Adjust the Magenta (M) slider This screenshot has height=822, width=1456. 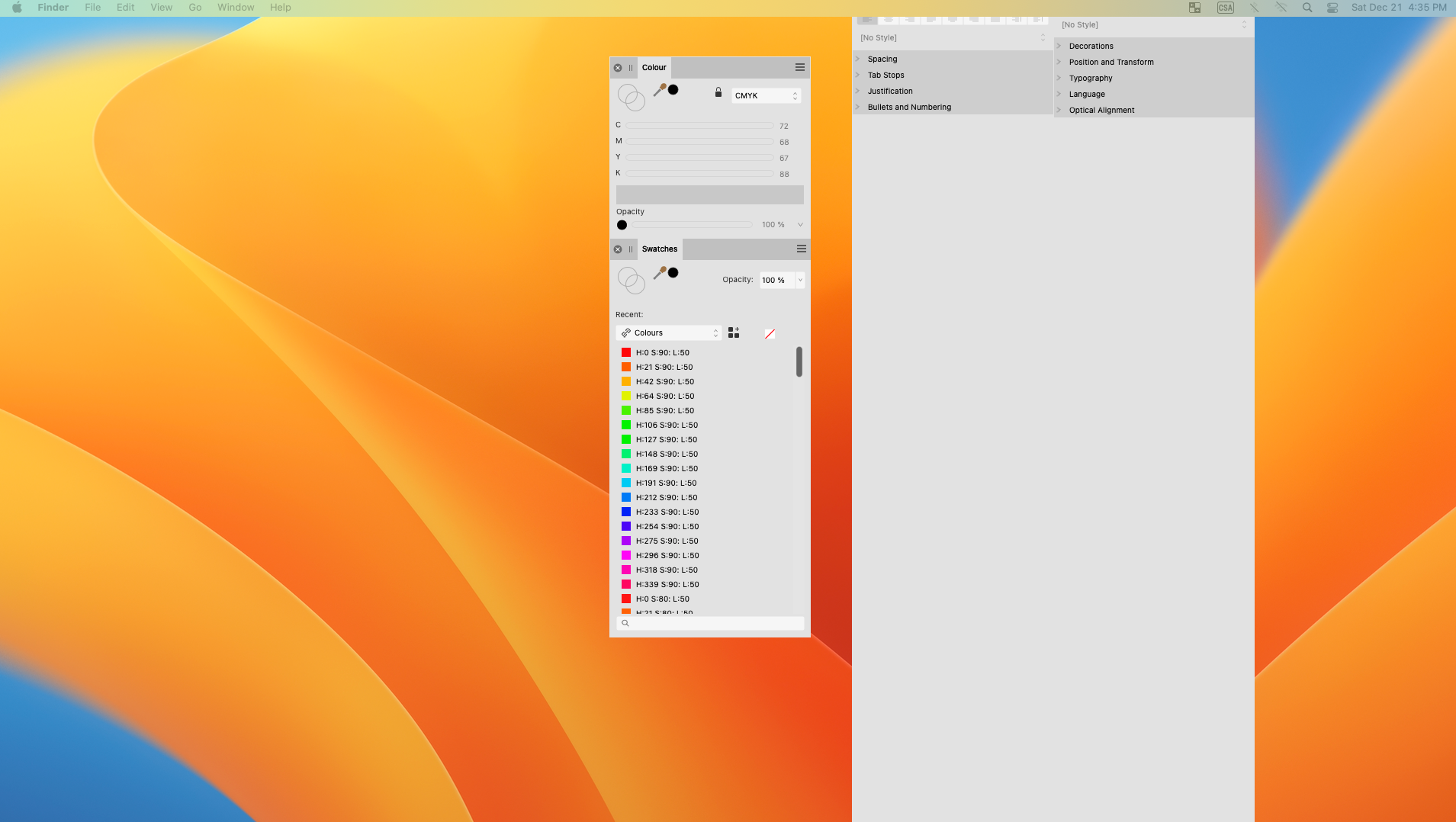(x=700, y=141)
